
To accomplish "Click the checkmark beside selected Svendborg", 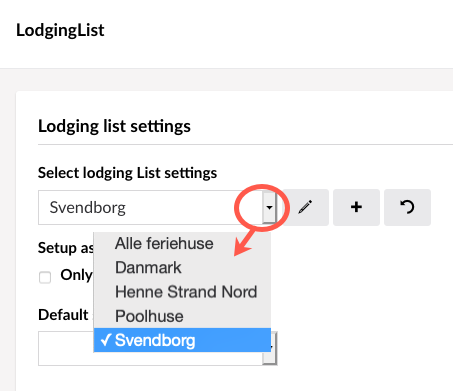I will [106, 340].
